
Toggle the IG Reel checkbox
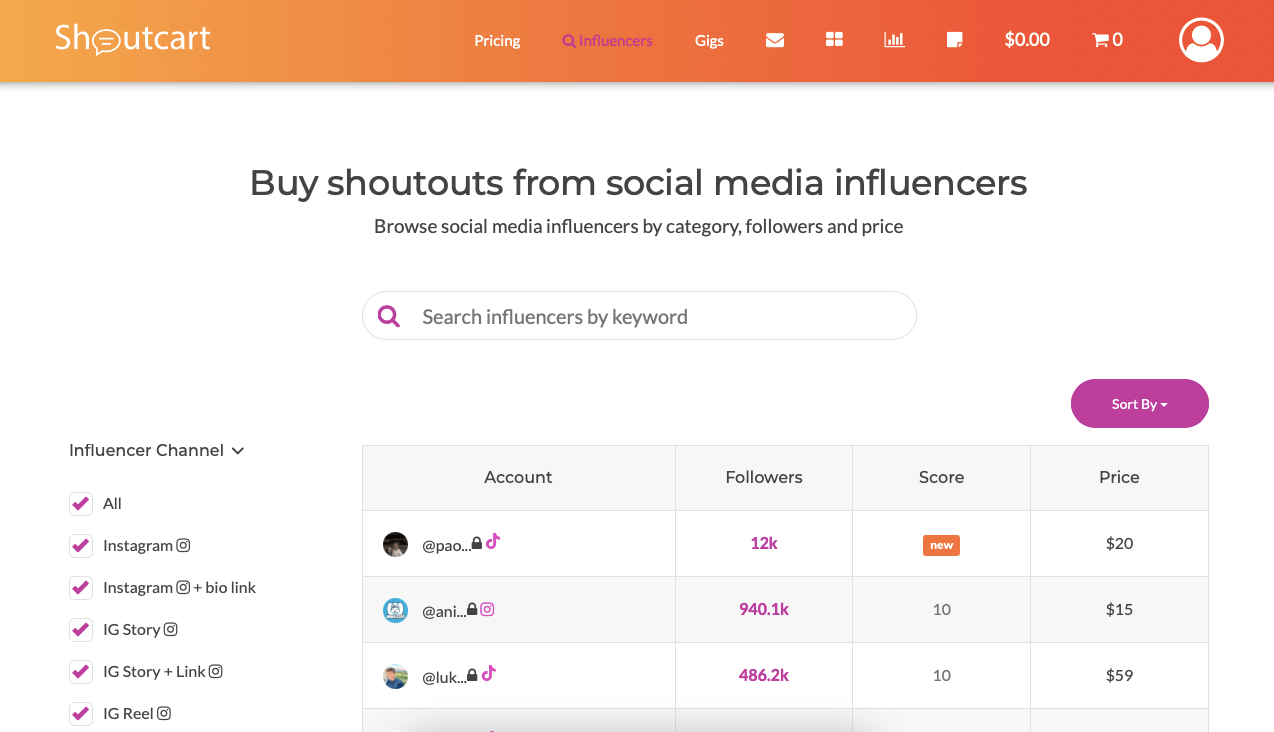(81, 714)
